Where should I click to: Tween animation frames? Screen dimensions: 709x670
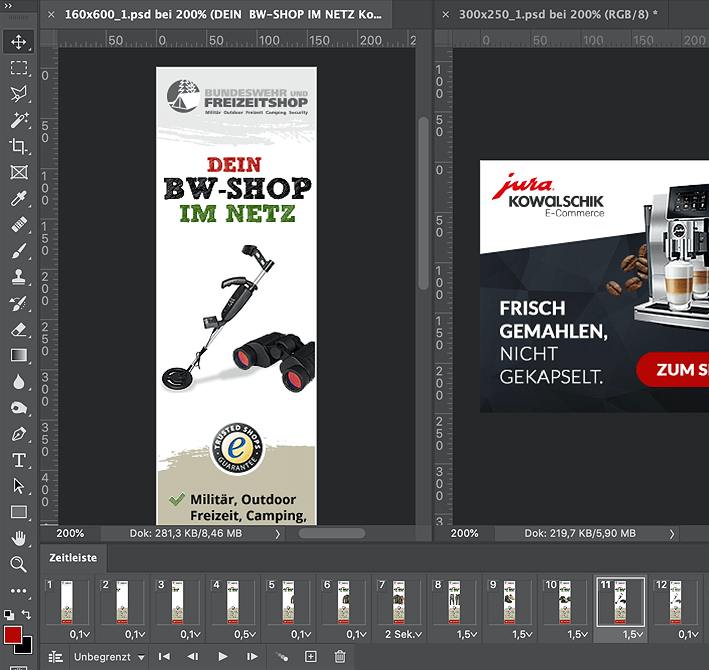(282, 656)
